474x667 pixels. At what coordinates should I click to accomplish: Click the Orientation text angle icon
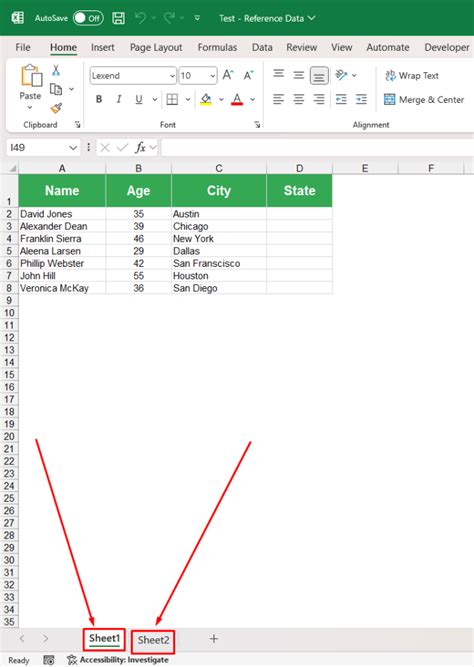341,75
